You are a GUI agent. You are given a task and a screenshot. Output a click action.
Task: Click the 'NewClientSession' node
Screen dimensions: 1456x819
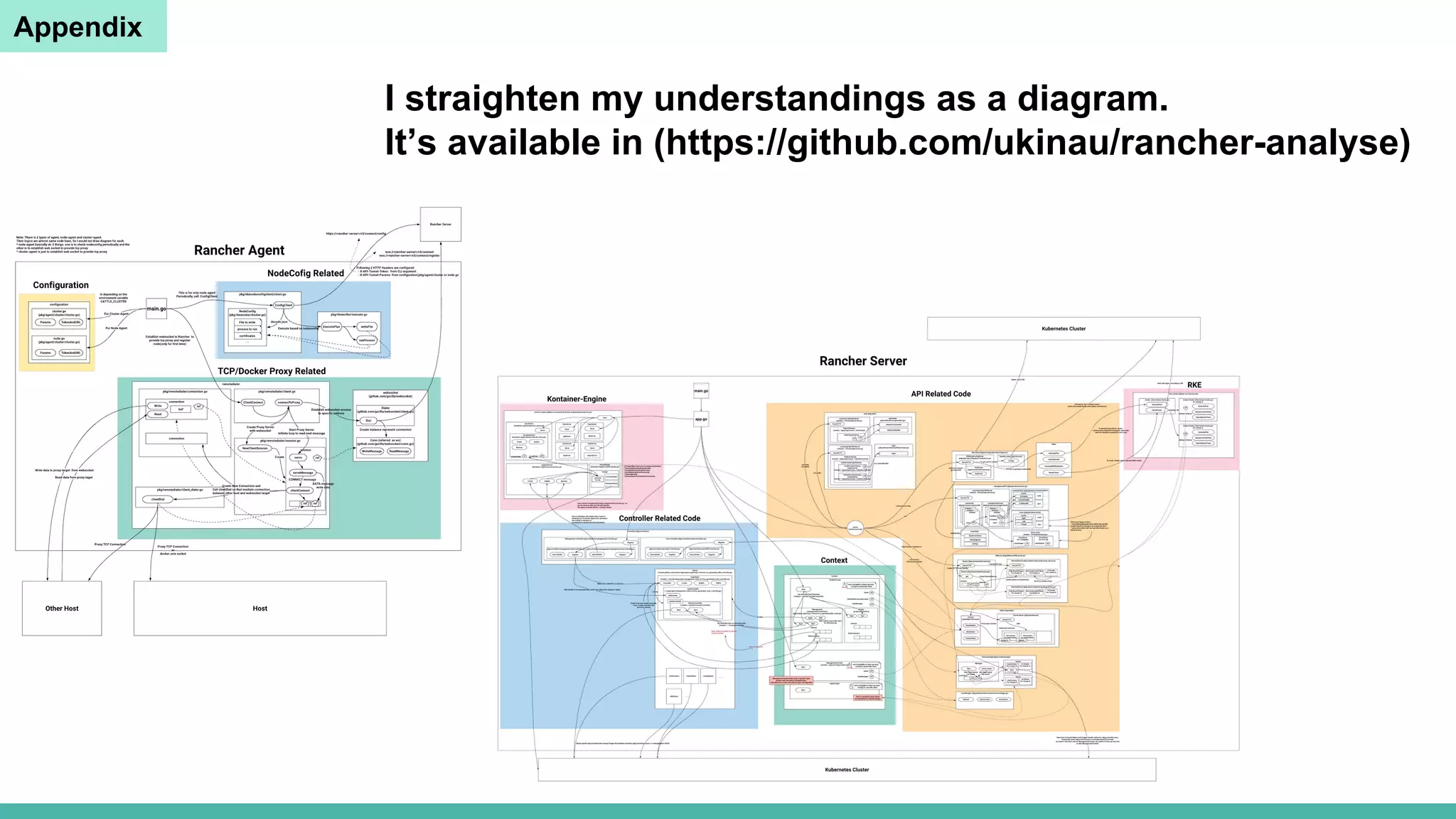[x=255, y=449]
